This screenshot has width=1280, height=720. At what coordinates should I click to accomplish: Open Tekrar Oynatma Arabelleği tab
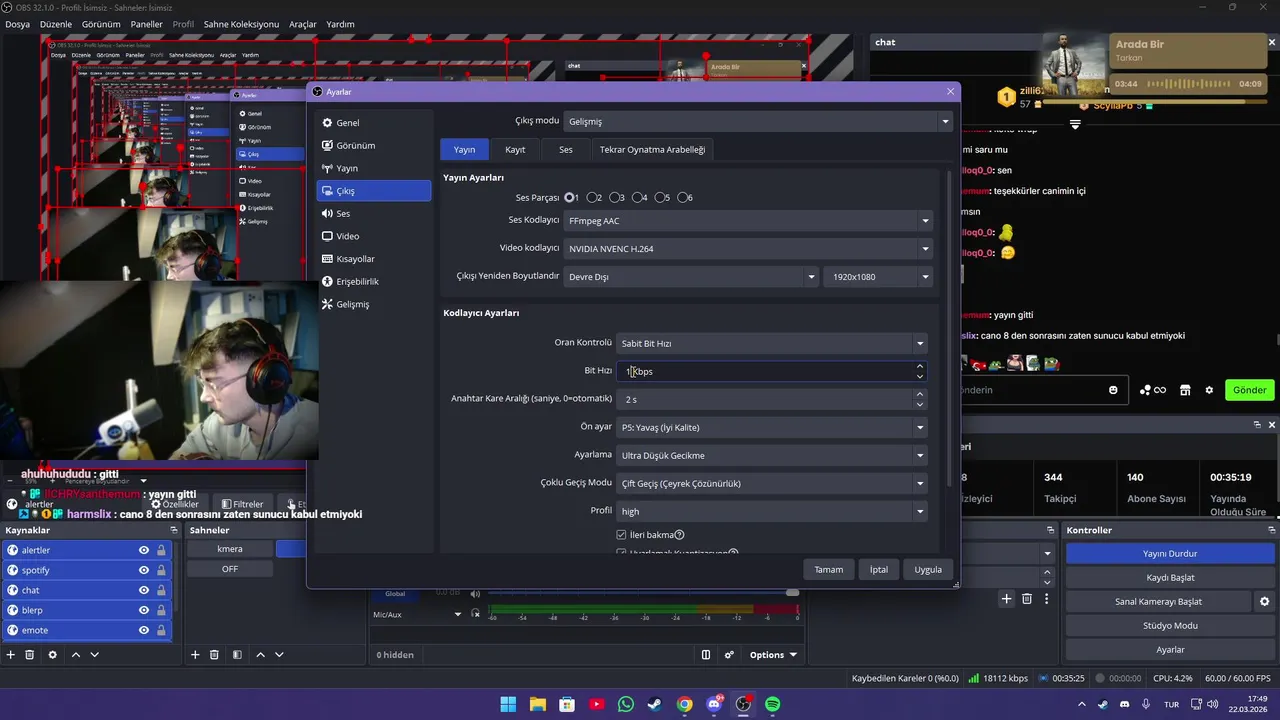click(652, 149)
